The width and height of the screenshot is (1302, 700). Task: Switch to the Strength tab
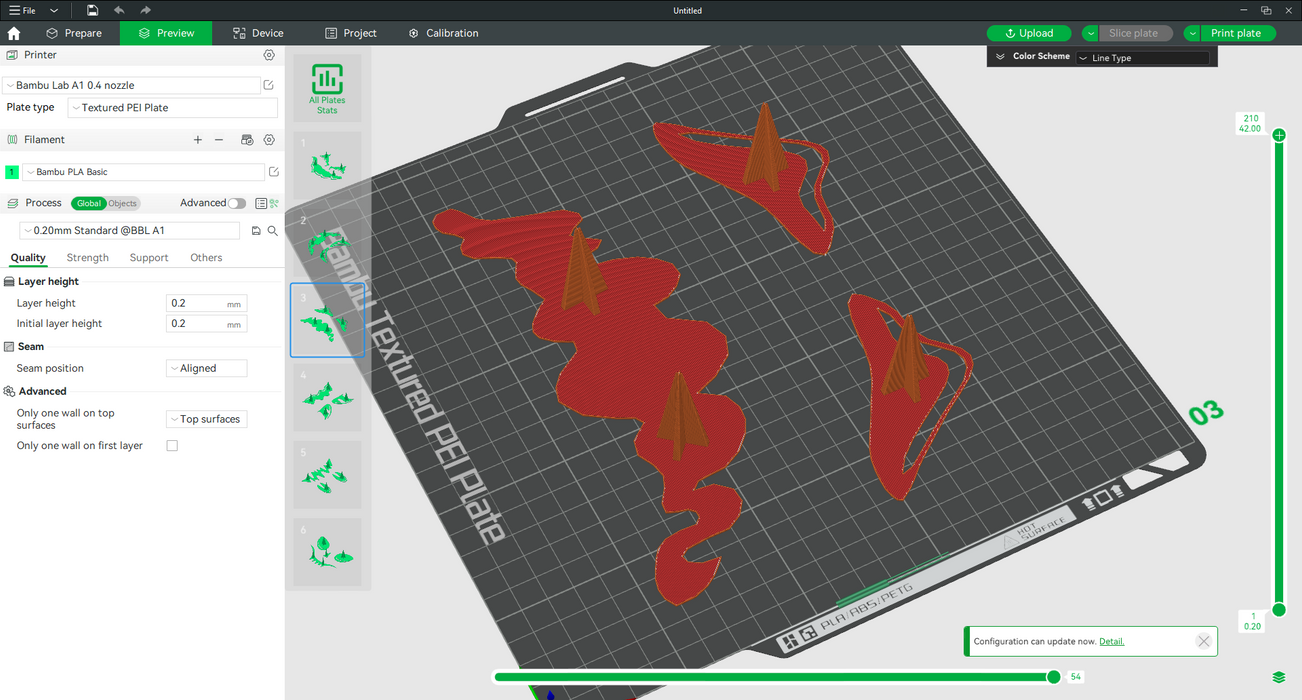pyautogui.click(x=88, y=258)
